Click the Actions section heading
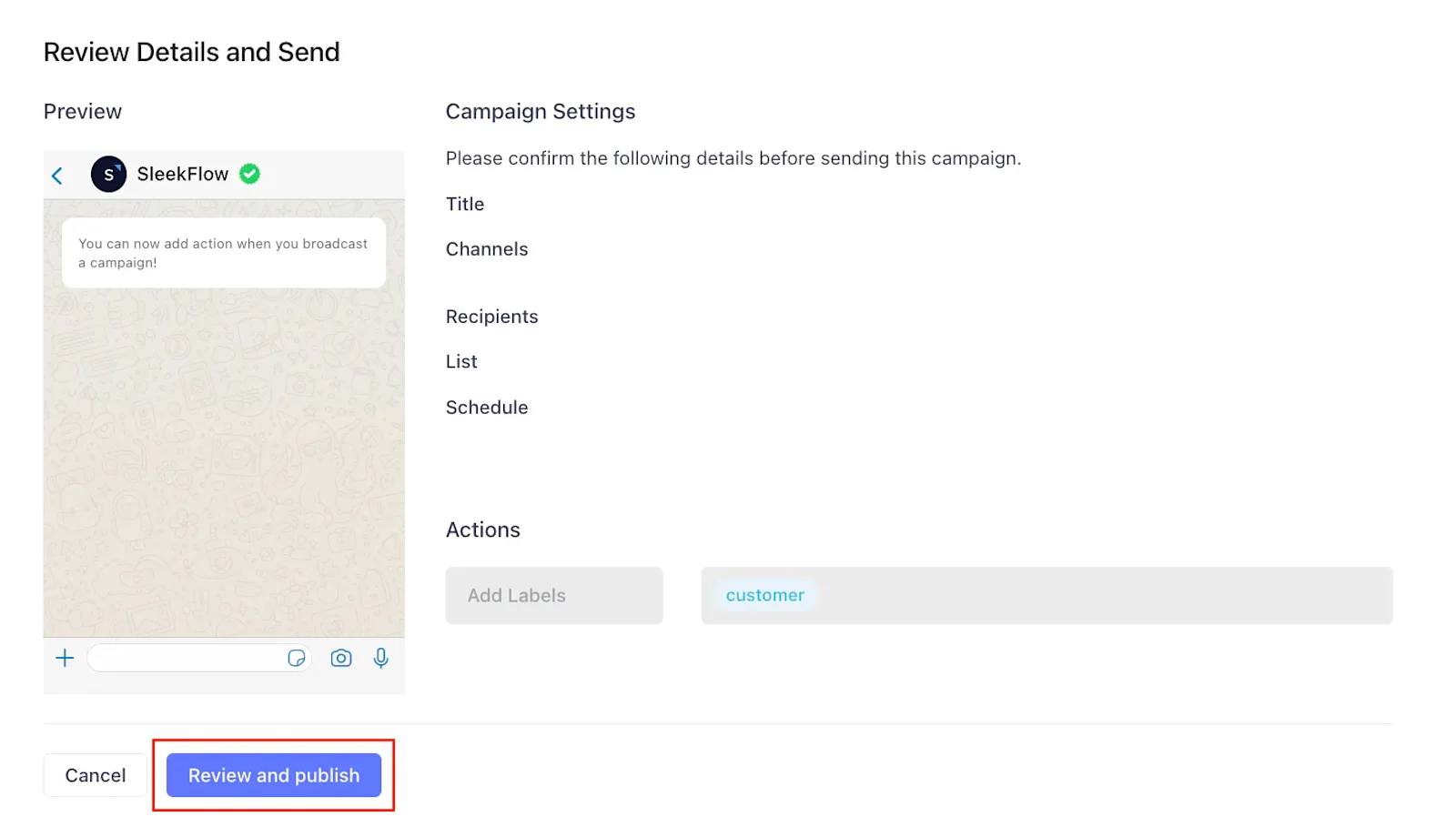The image size is (1456, 817). click(483, 530)
